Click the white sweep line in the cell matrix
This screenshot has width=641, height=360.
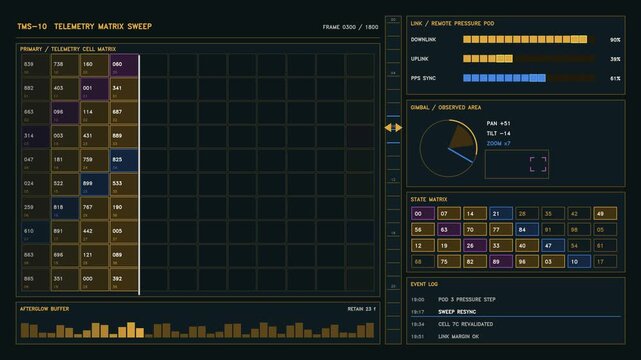139,174
